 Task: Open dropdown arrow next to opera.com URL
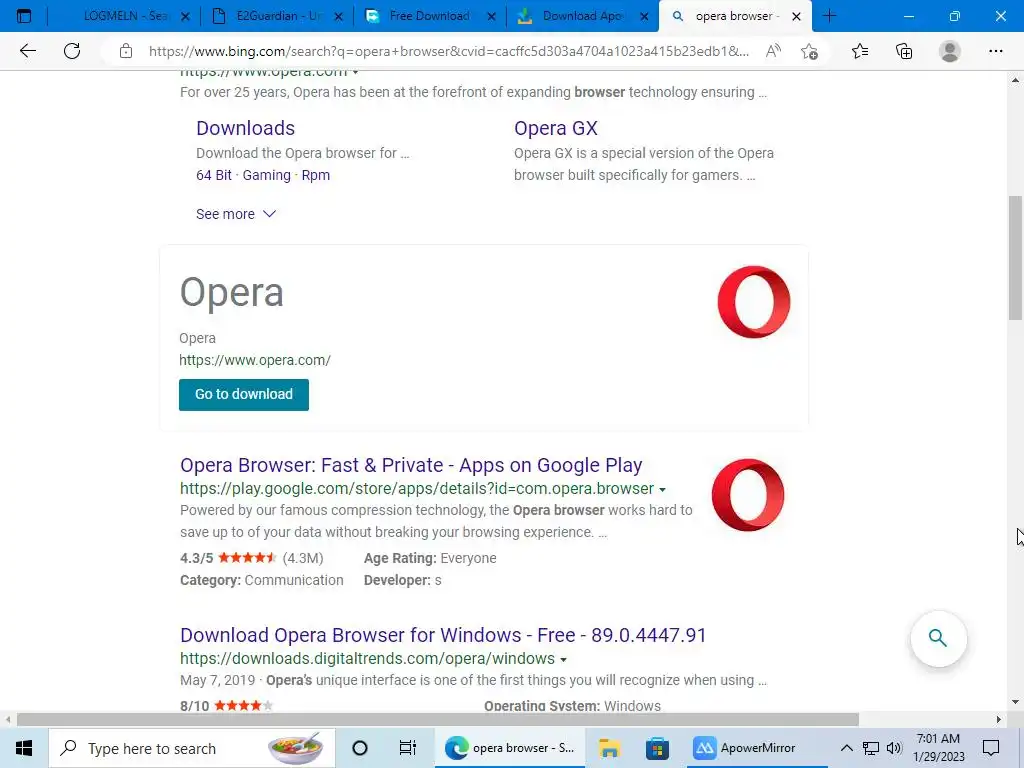point(355,72)
